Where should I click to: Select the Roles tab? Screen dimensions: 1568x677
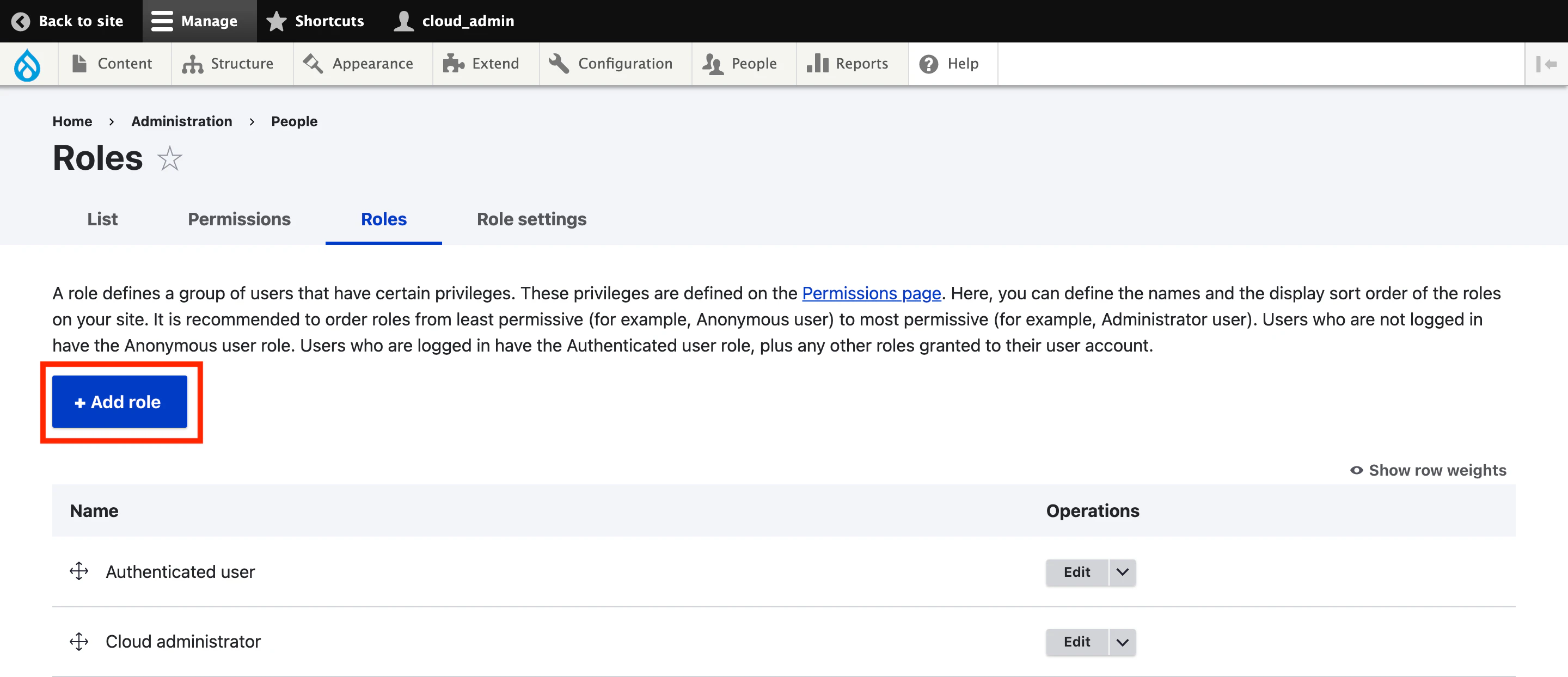click(x=383, y=219)
